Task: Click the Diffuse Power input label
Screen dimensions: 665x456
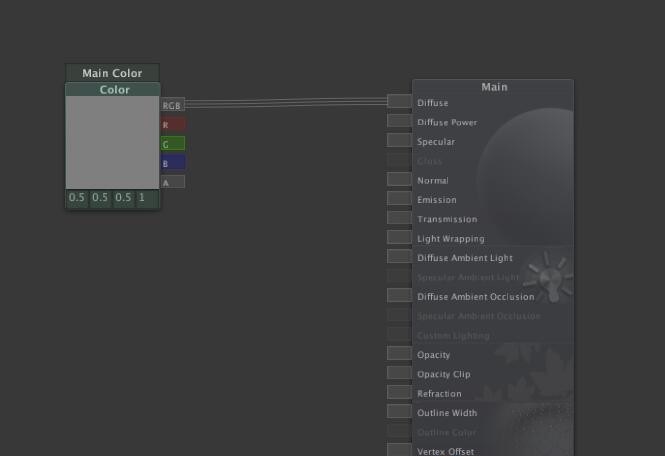Action: coord(447,123)
